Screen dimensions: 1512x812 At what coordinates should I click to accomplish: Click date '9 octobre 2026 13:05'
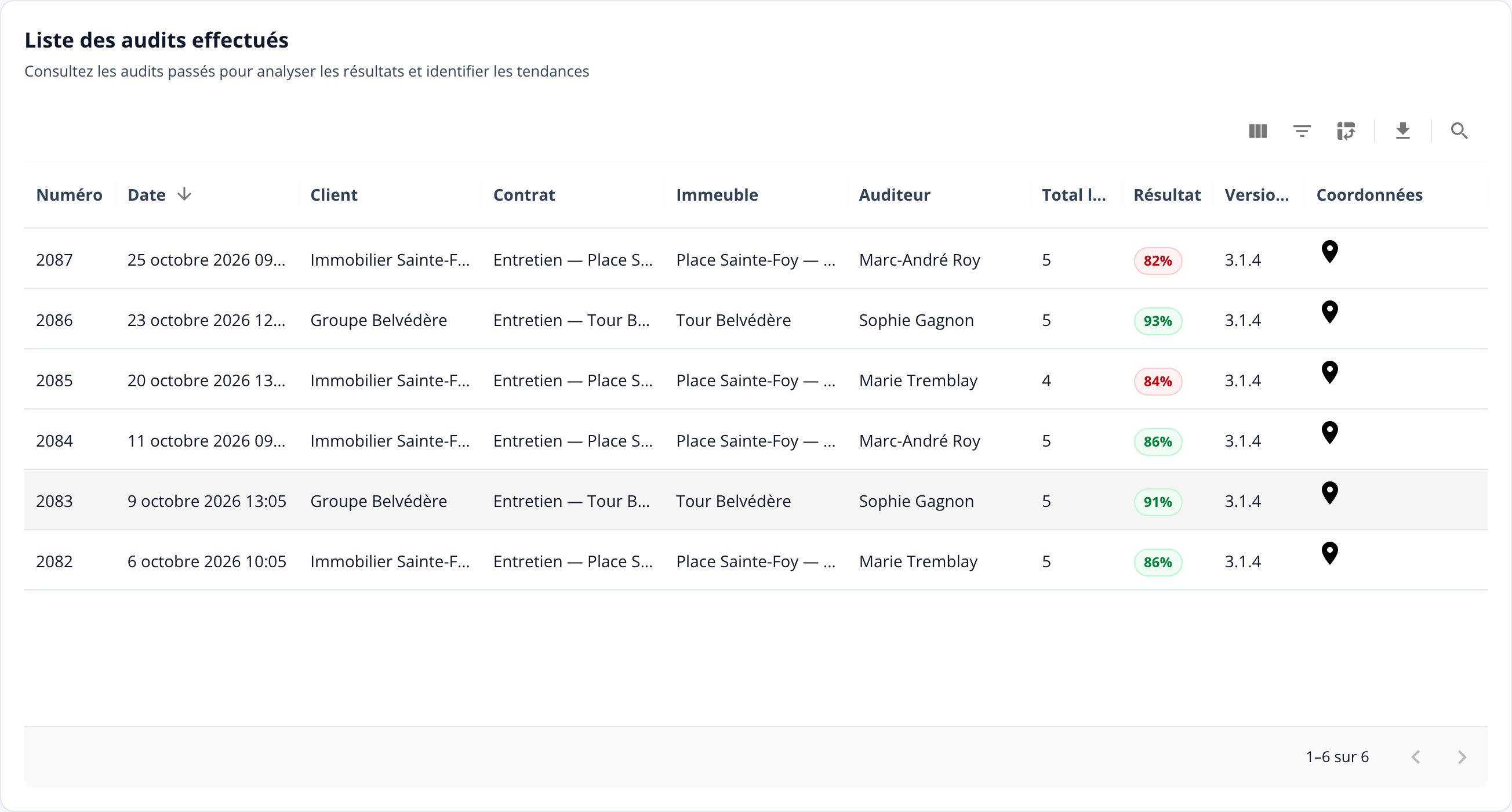pos(206,501)
